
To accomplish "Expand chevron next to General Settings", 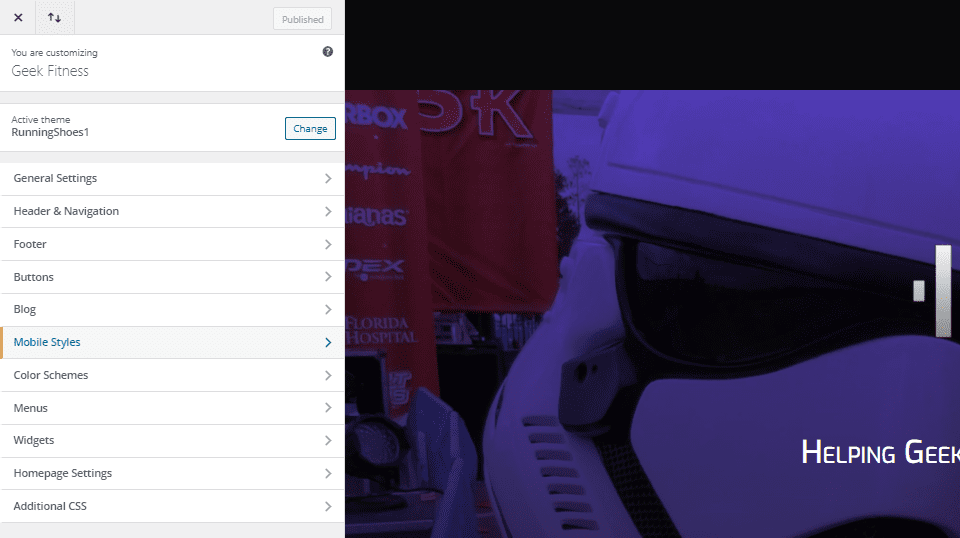I will pyautogui.click(x=328, y=179).
